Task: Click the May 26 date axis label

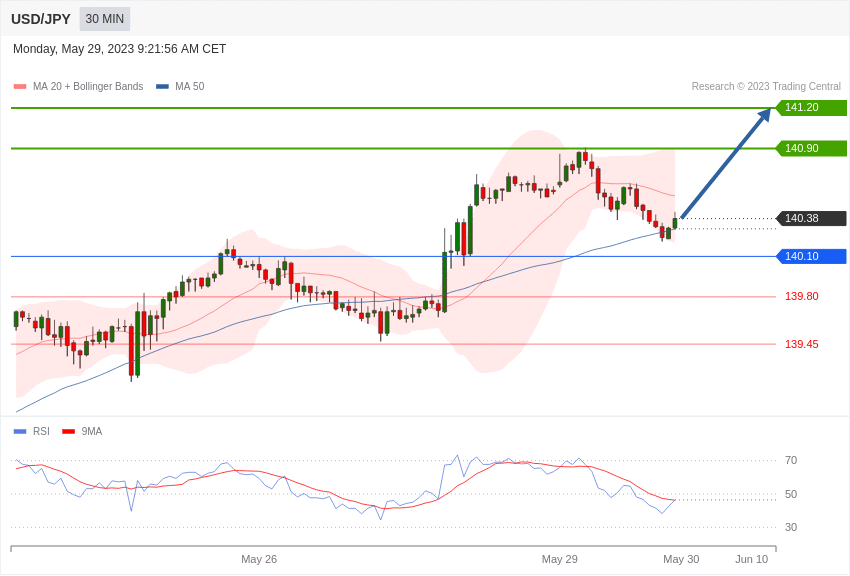Action: tap(259, 559)
